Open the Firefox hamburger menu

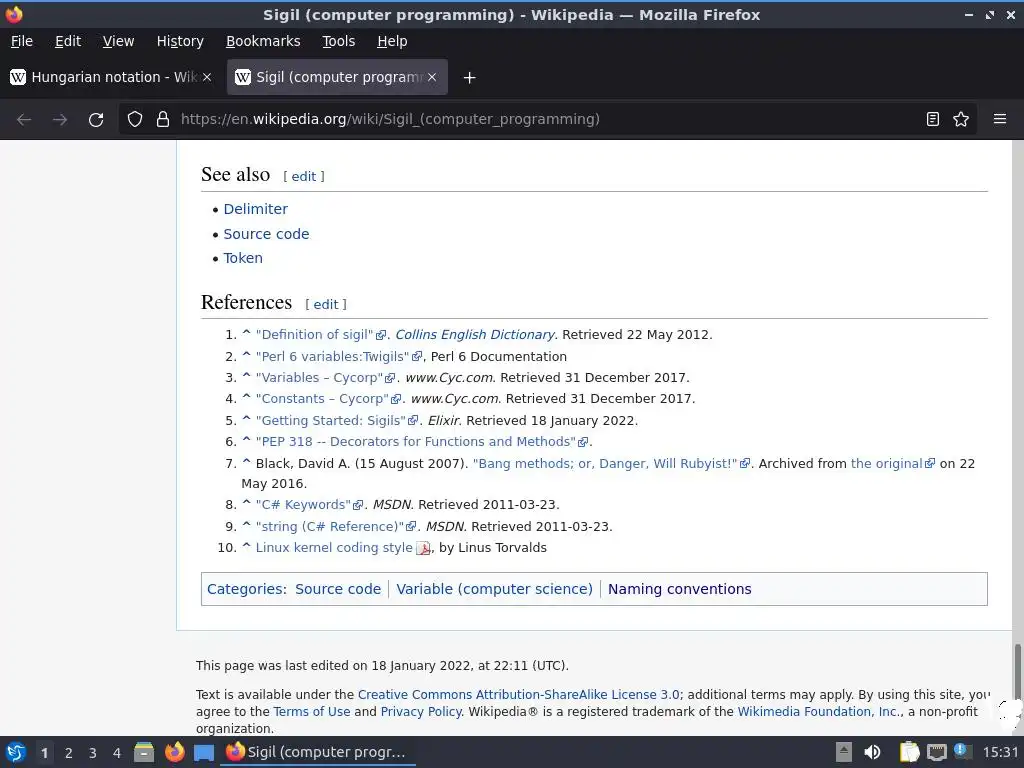[999, 119]
